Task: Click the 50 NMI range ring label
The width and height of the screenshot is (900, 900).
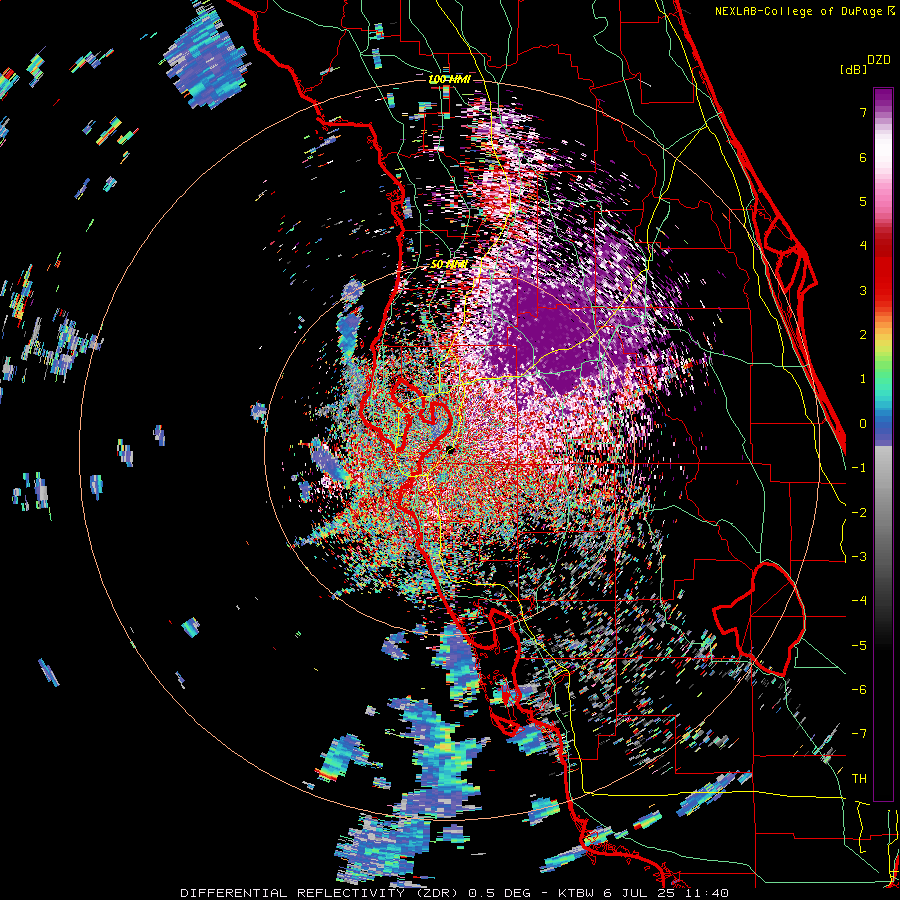Action: 449,265
